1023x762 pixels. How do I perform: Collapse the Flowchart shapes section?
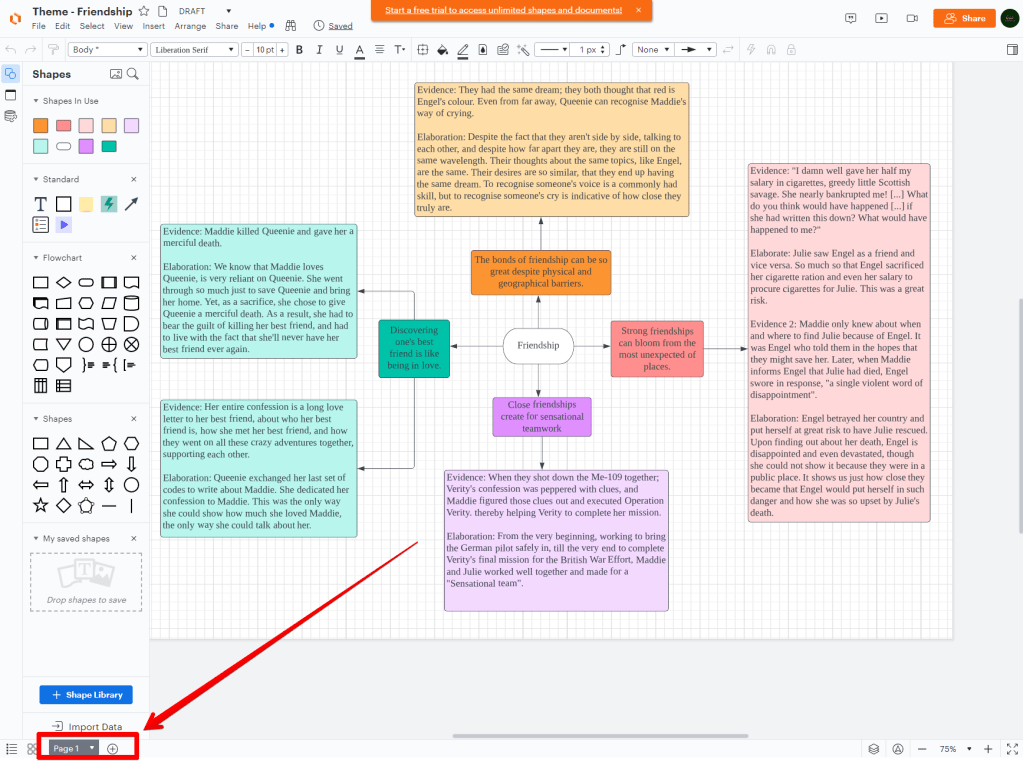37,258
